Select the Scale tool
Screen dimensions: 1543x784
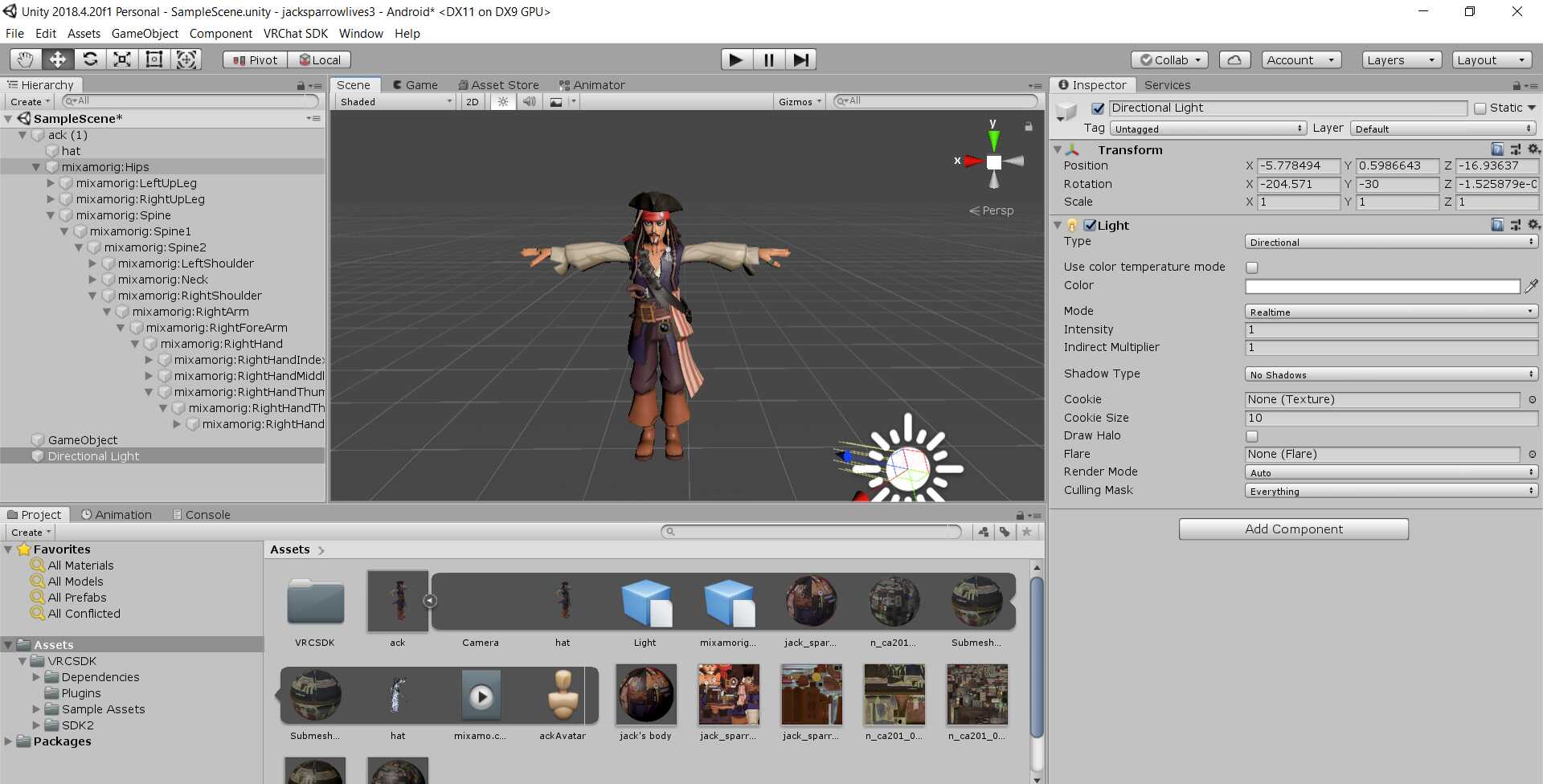pos(122,59)
